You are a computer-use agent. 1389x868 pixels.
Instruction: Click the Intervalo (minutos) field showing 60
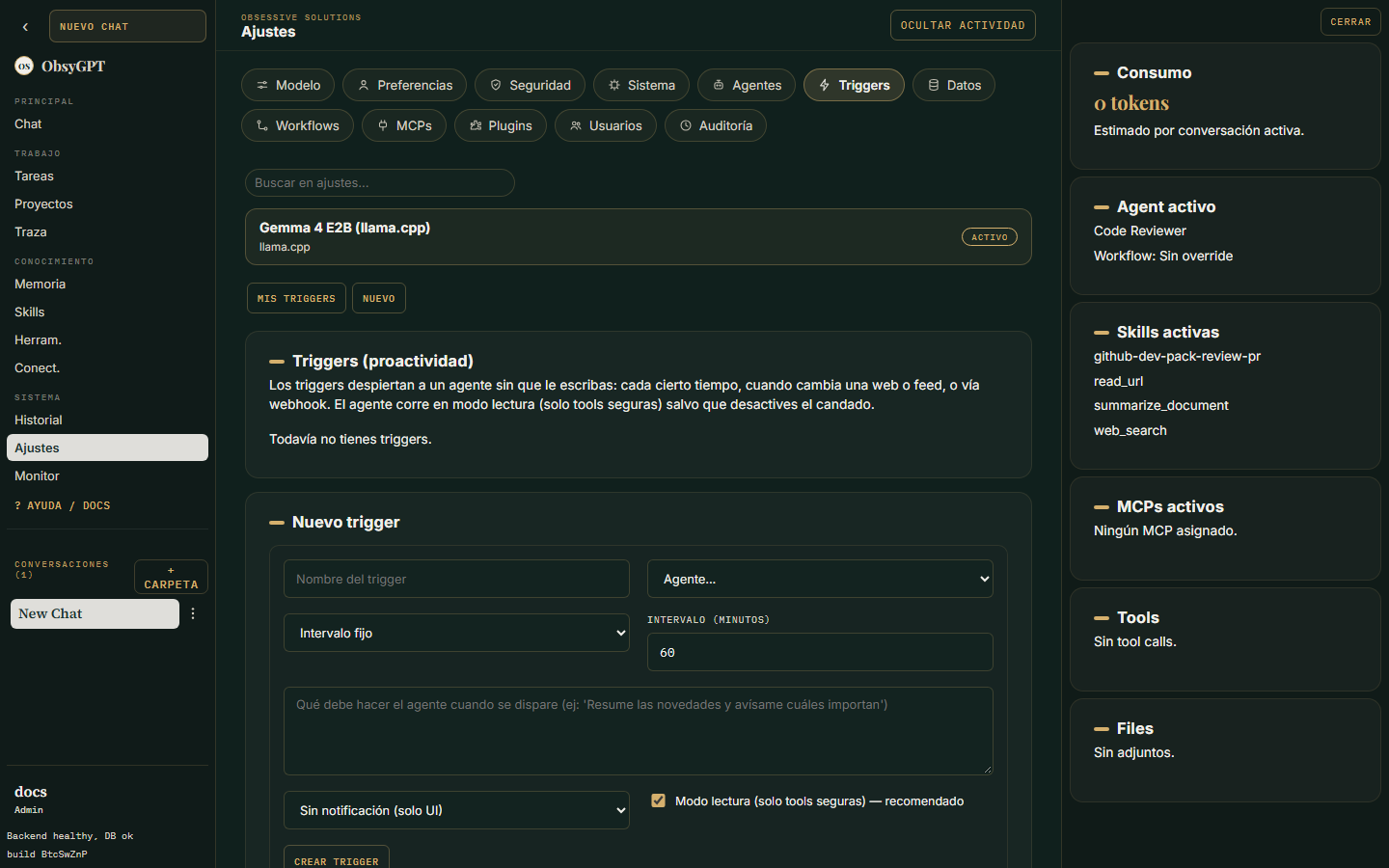click(x=820, y=652)
